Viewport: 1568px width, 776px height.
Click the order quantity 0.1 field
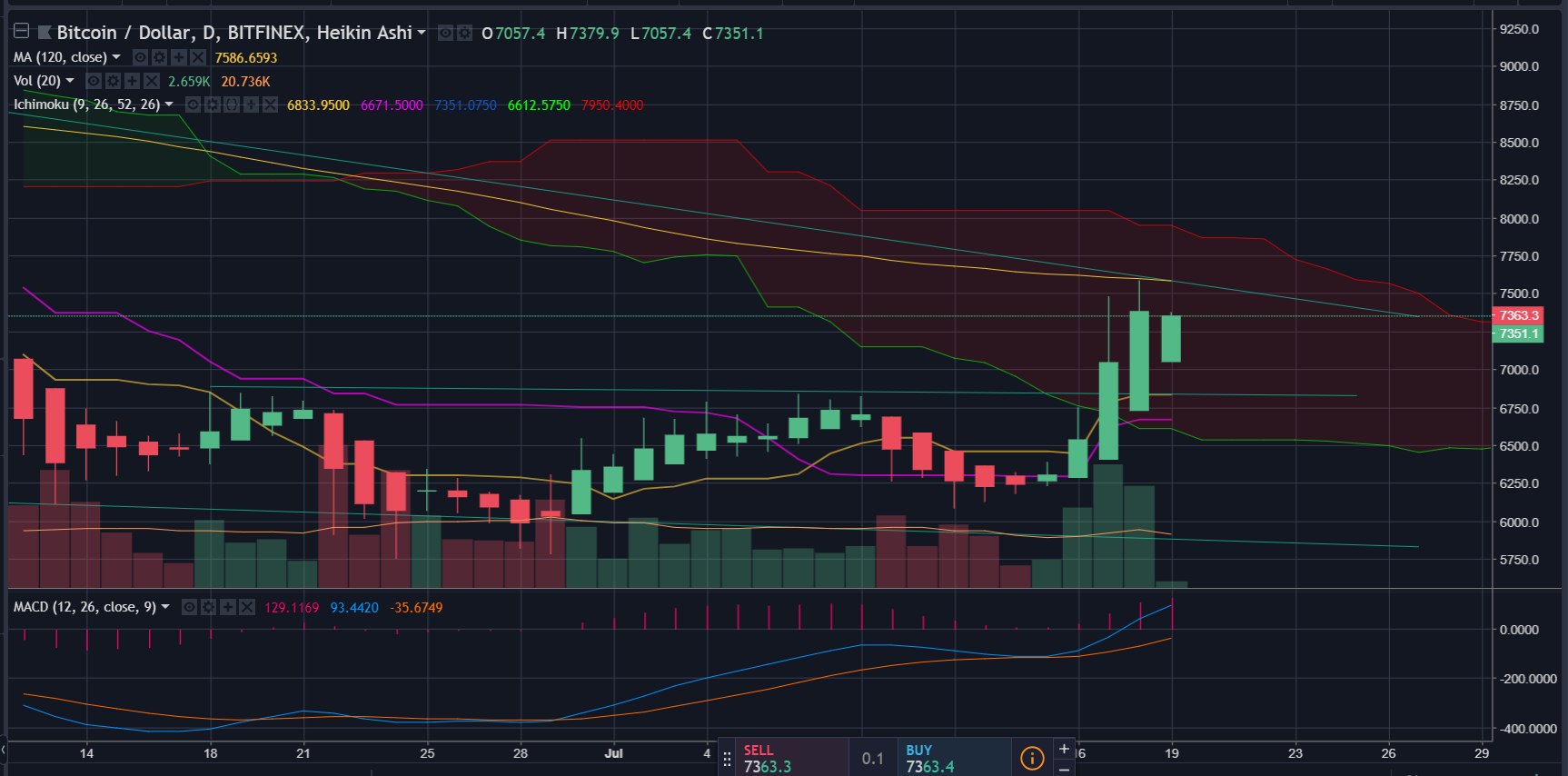coord(873,758)
